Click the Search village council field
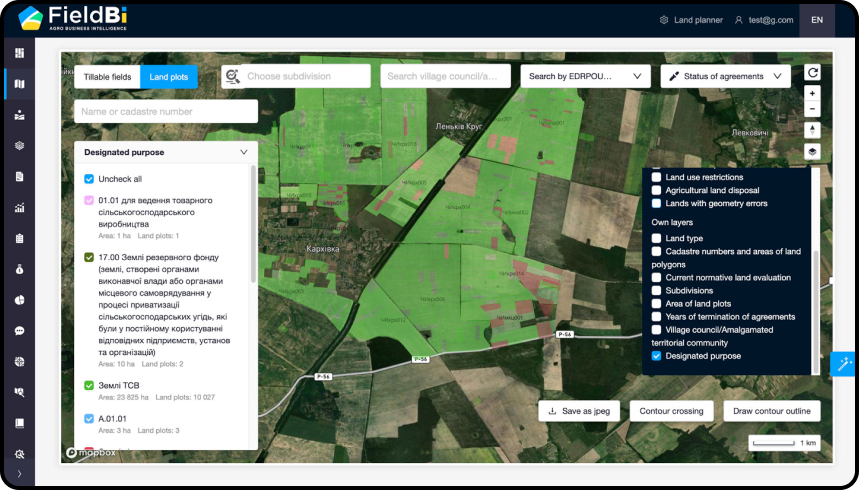Screen dimensions: 859x490 click(x=445, y=76)
